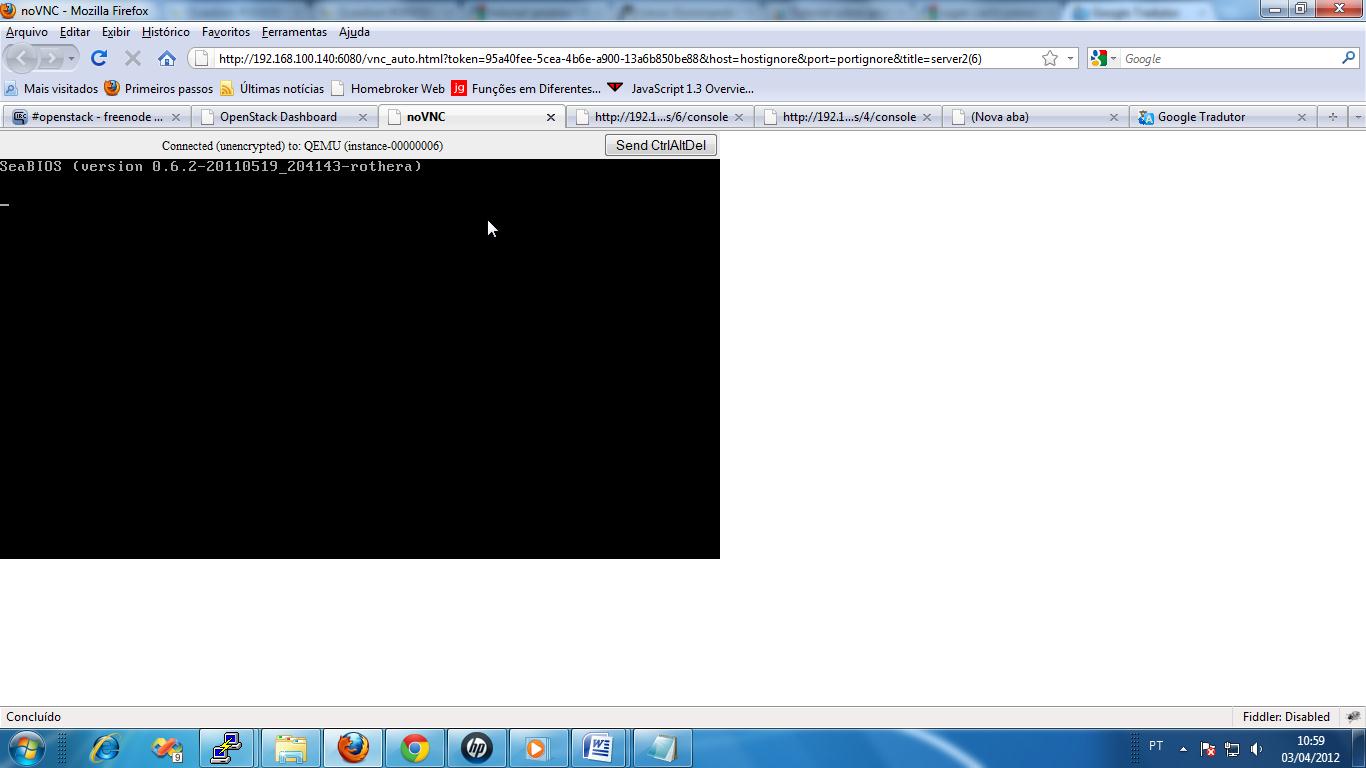Open the list all tabs dropdown
Image resolution: width=1366 pixels, height=768 pixels.
point(1357,117)
